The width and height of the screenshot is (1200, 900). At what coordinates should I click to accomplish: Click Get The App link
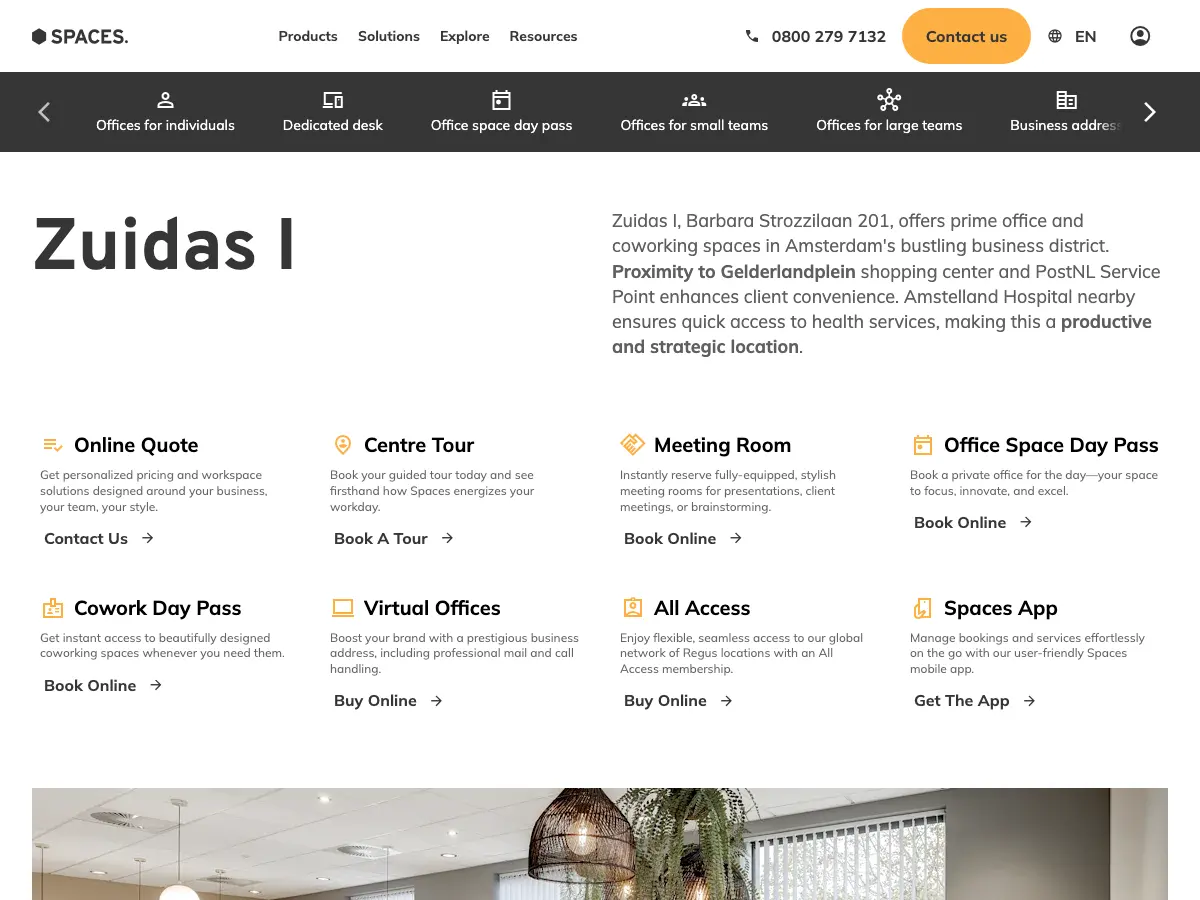point(962,701)
